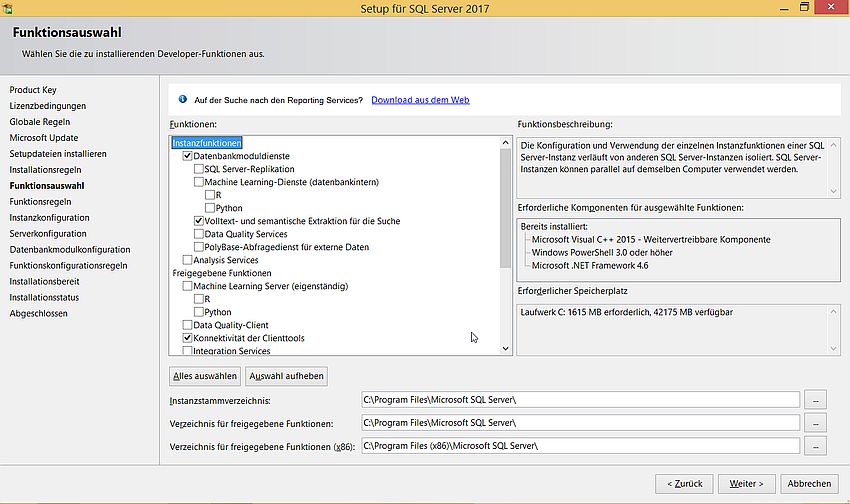The height and width of the screenshot is (504, 850).
Task: Enable R under Machine Learning Server (eigenständig)
Action: pyautogui.click(x=198, y=299)
